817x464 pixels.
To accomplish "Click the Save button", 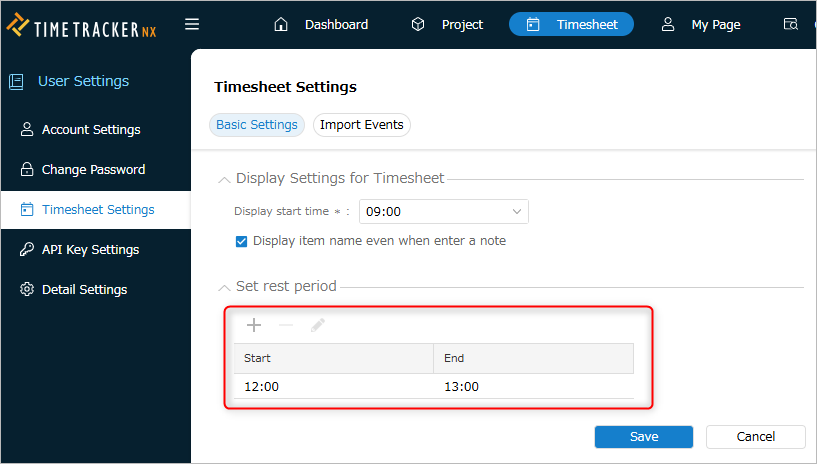I will (x=643, y=436).
